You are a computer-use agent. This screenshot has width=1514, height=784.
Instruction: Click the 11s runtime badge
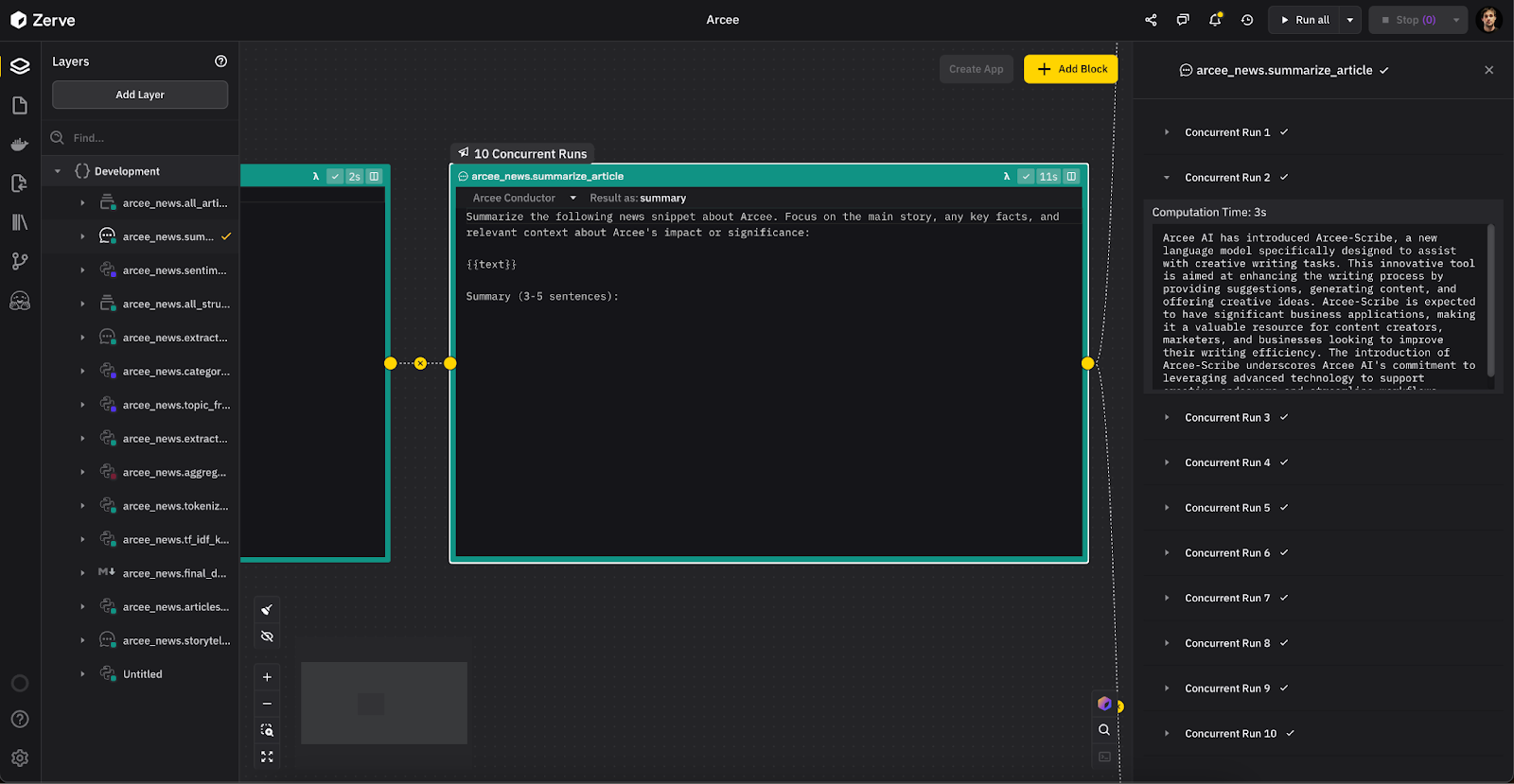pyautogui.click(x=1048, y=176)
